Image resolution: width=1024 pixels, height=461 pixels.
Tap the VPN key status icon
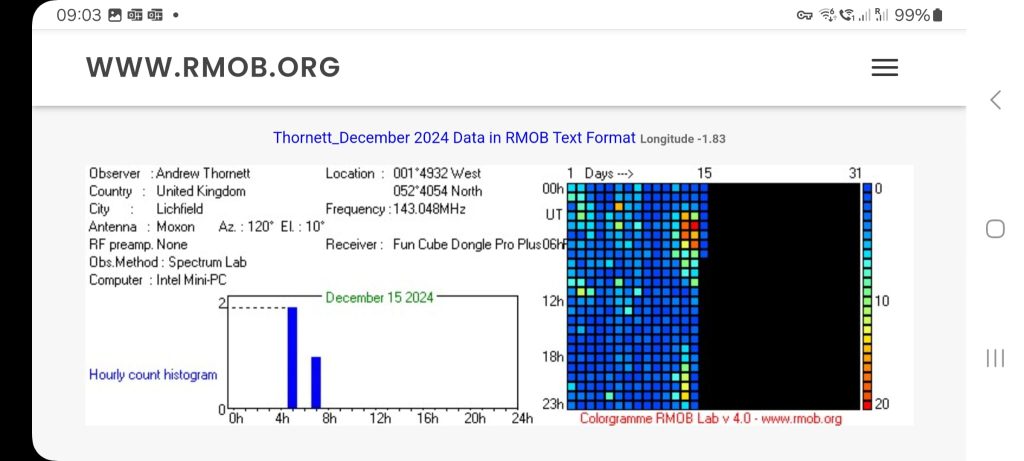(x=805, y=16)
